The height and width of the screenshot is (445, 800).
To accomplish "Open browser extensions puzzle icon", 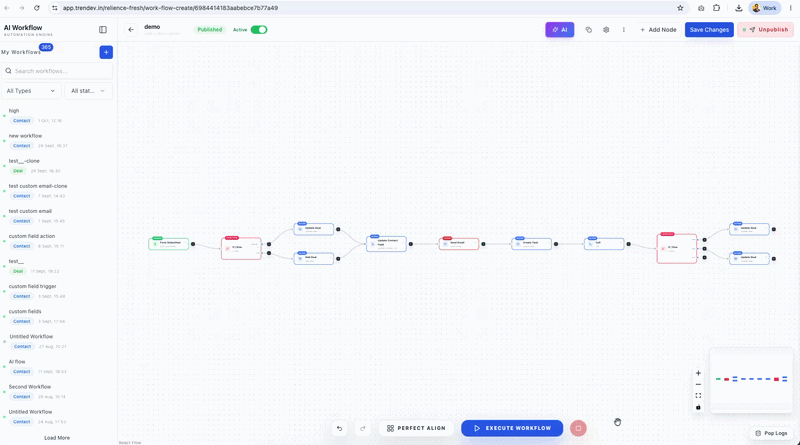I will (x=716, y=8).
